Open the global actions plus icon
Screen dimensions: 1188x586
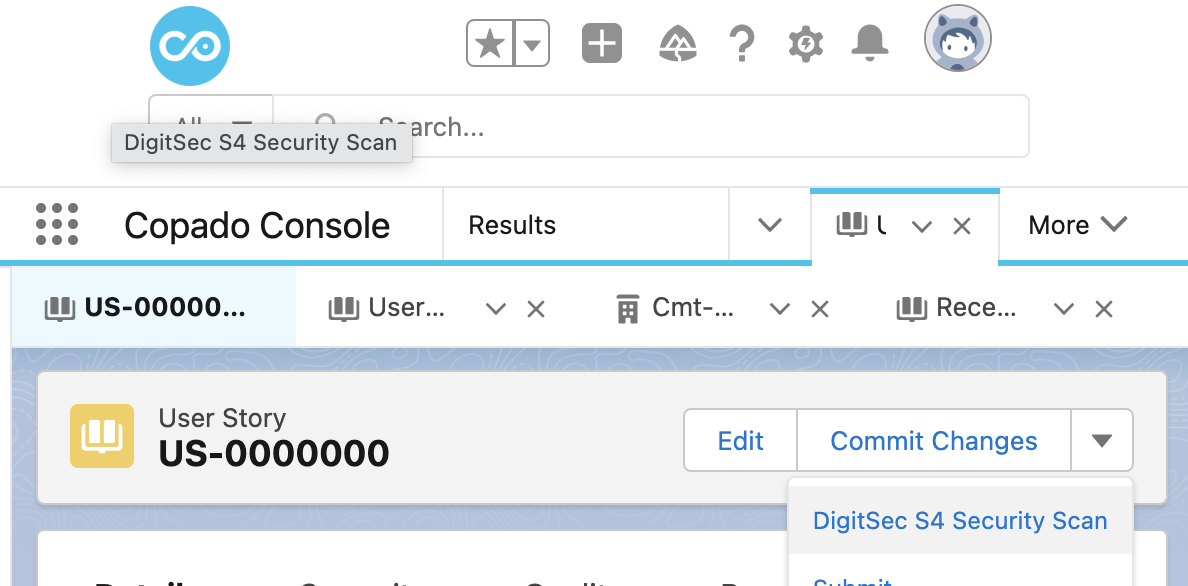[x=602, y=43]
